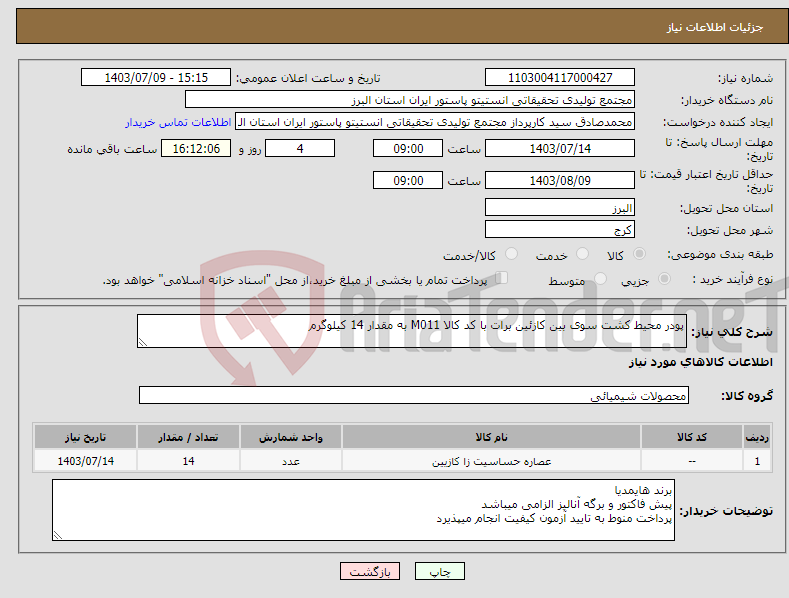Click the کد کالا column header
The height and width of the screenshot is (598, 789).
(692, 437)
